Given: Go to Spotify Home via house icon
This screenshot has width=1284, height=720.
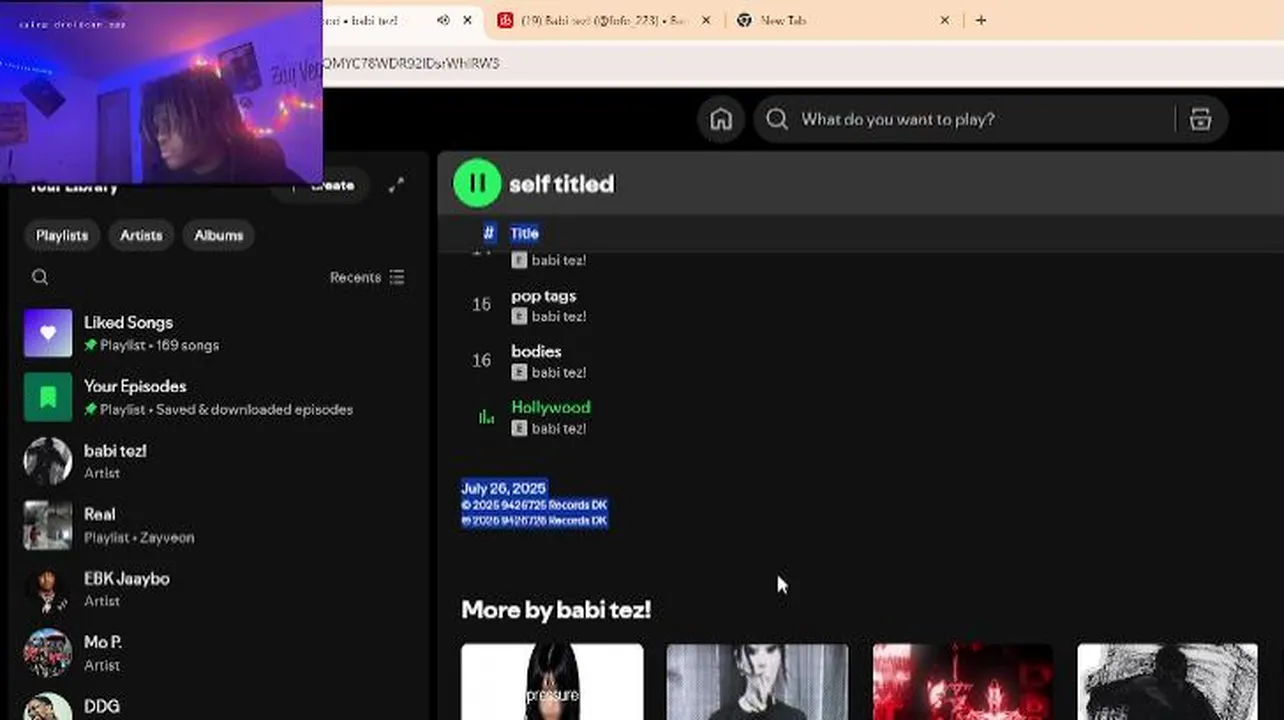Looking at the screenshot, I should [721, 119].
